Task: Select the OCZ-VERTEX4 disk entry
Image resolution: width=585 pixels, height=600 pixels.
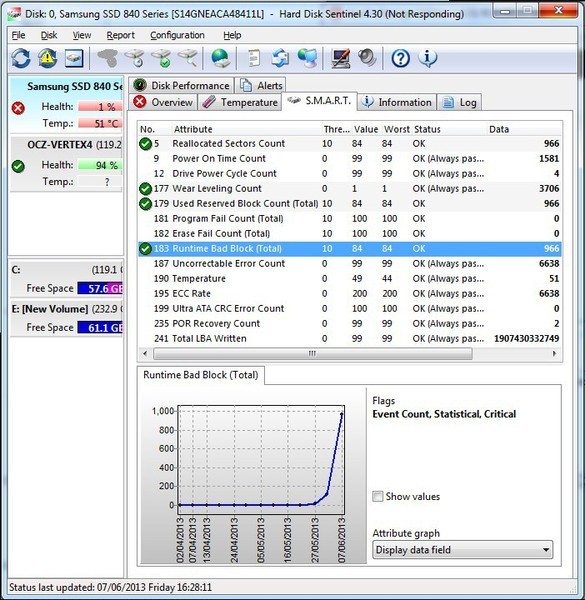Action: tap(66, 163)
